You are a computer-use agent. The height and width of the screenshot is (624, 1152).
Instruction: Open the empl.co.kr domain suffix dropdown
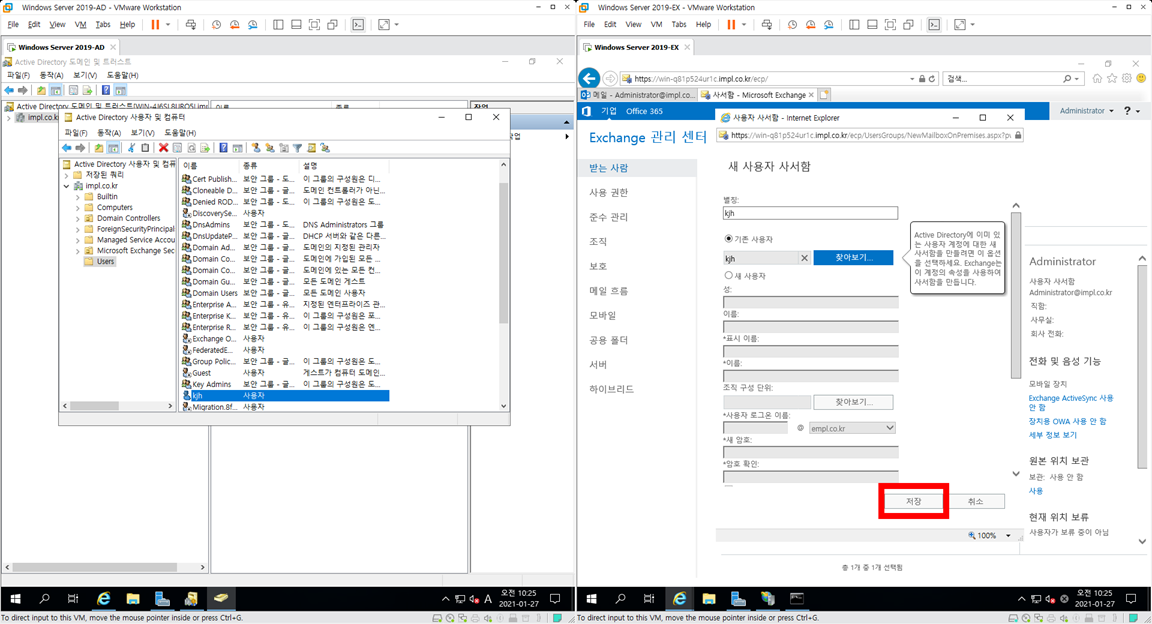(852, 428)
